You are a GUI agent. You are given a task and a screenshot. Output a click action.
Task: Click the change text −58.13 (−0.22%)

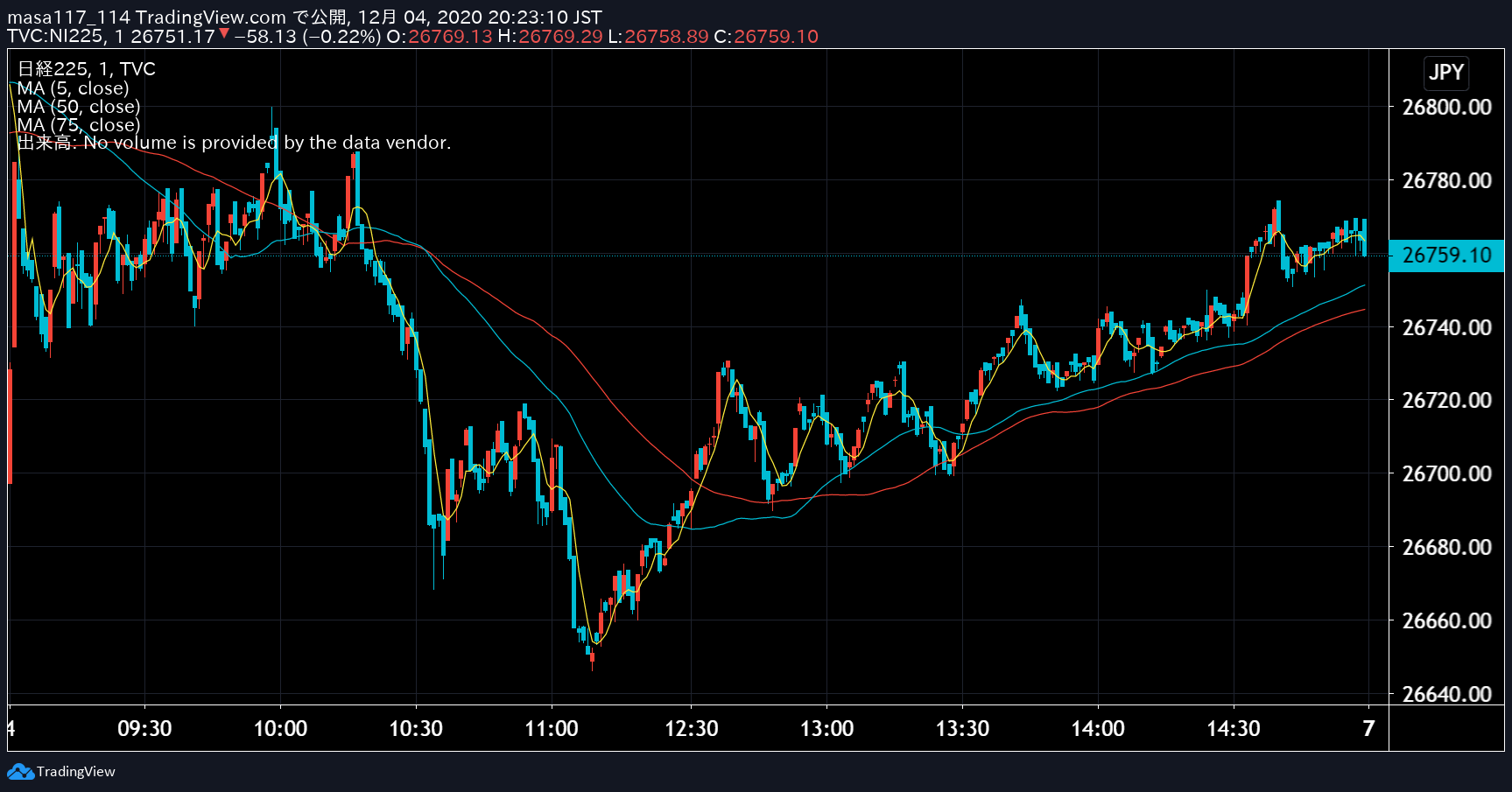click(x=307, y=37)
